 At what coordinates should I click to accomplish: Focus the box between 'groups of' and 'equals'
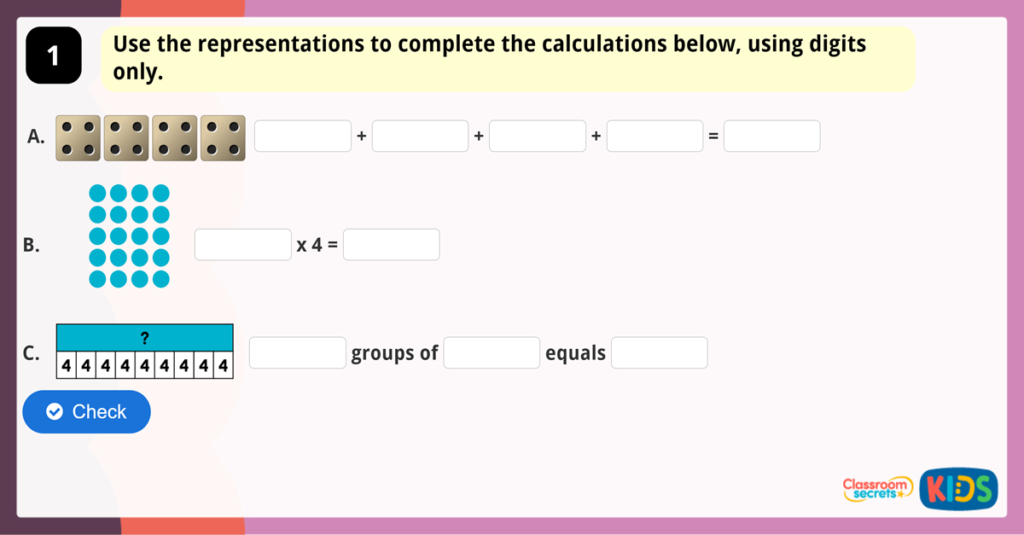coord(492,353)
